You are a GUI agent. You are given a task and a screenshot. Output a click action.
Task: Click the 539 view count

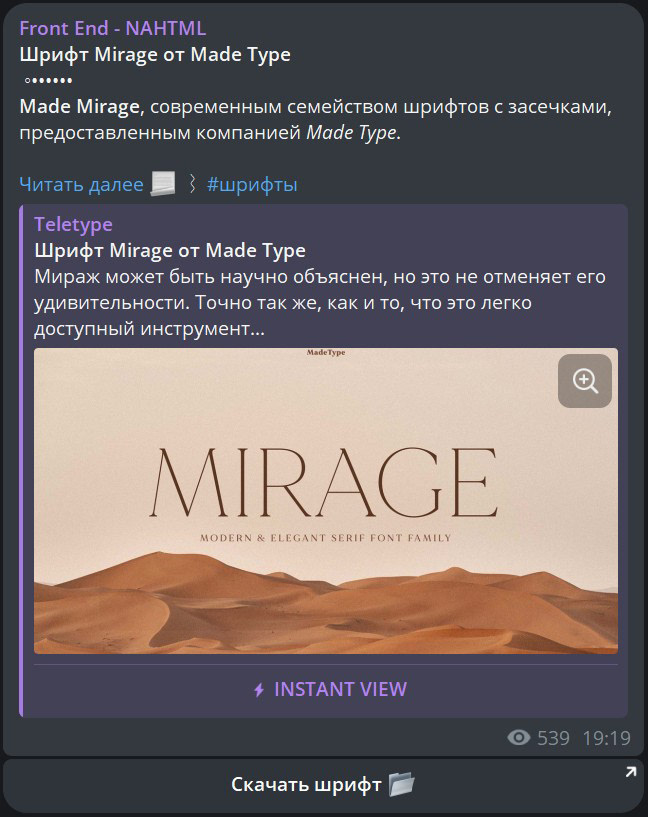click(553, 738)
